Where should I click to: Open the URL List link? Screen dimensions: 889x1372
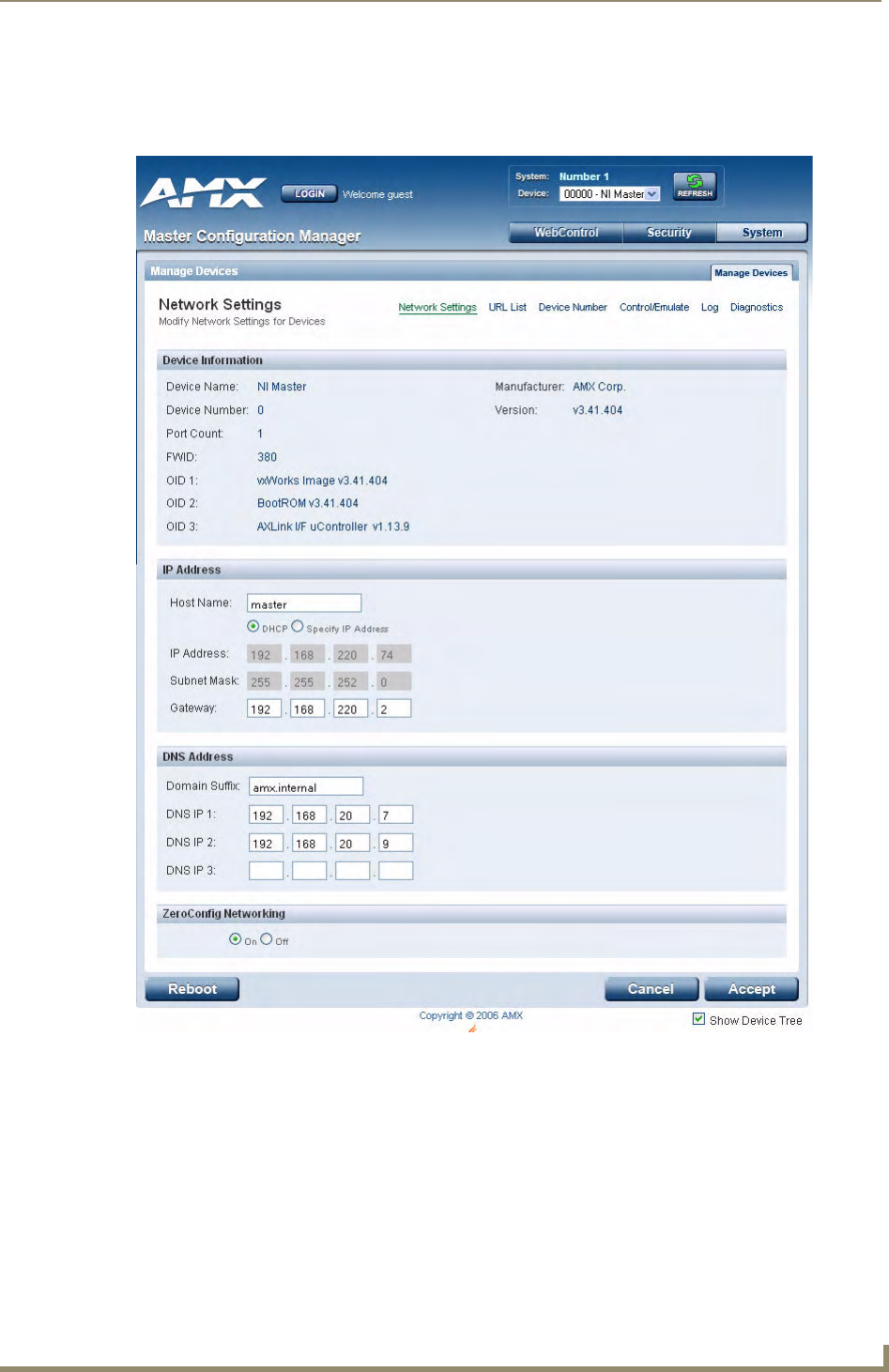point(508,308)
